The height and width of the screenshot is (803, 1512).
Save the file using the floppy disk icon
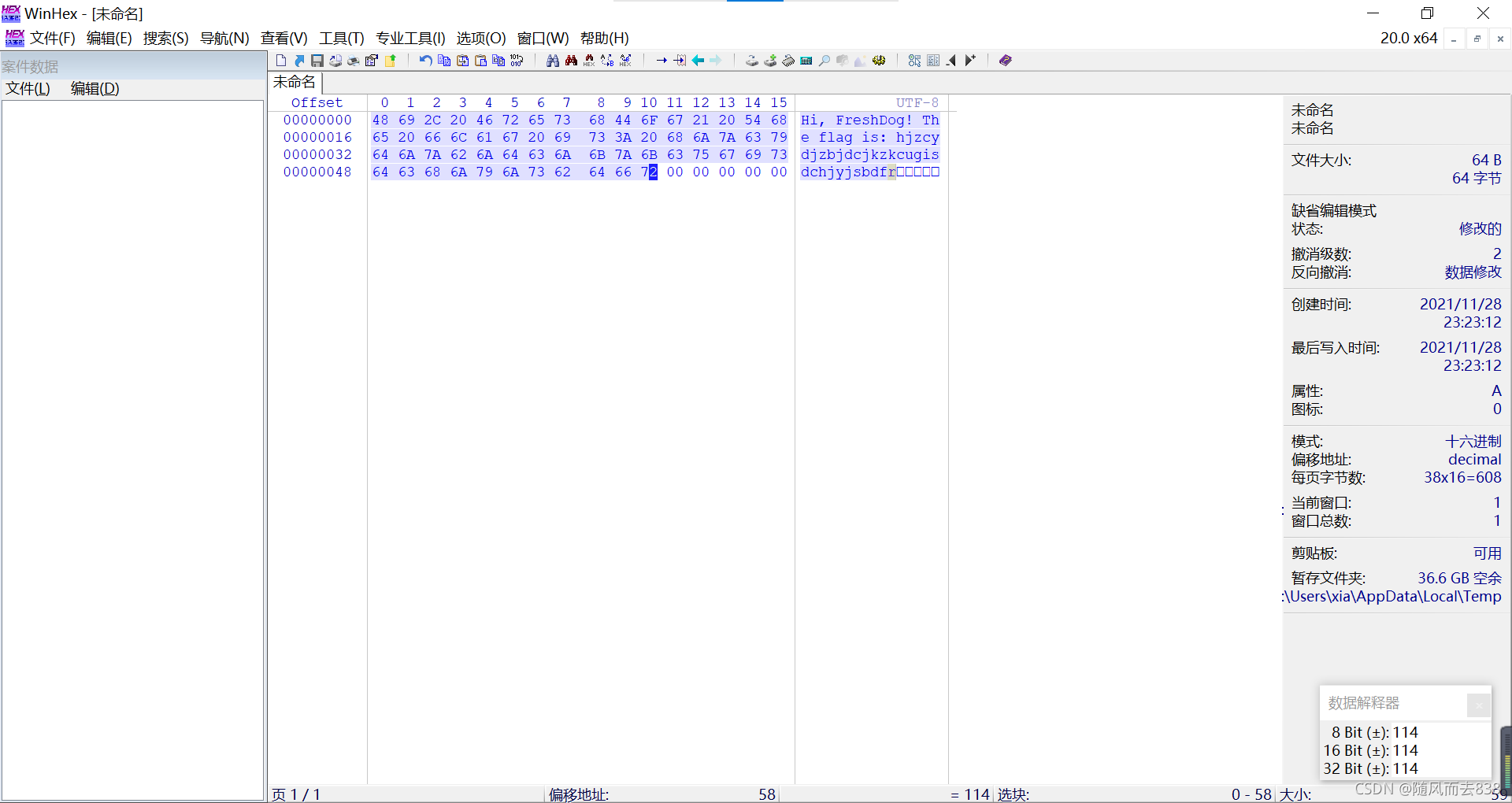click(317, 61)
